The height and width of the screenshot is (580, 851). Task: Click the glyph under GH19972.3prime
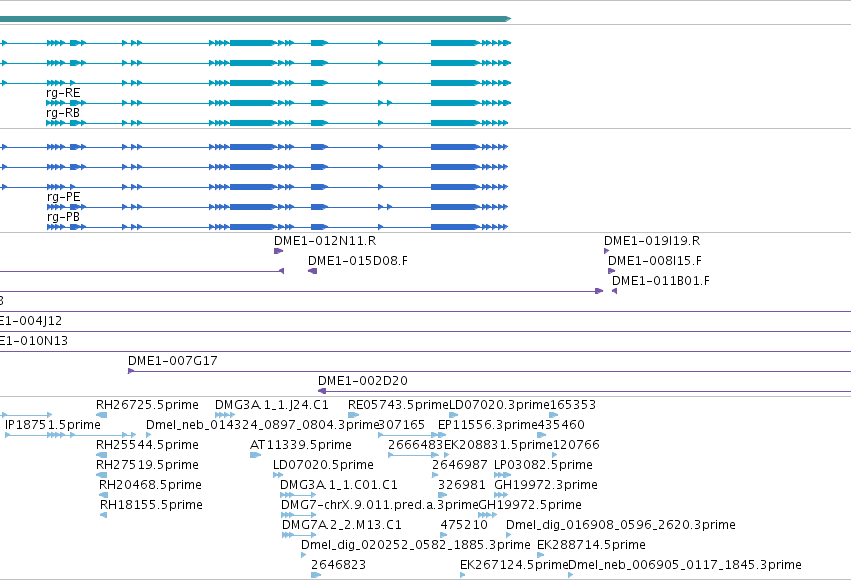tap(501, 495)
